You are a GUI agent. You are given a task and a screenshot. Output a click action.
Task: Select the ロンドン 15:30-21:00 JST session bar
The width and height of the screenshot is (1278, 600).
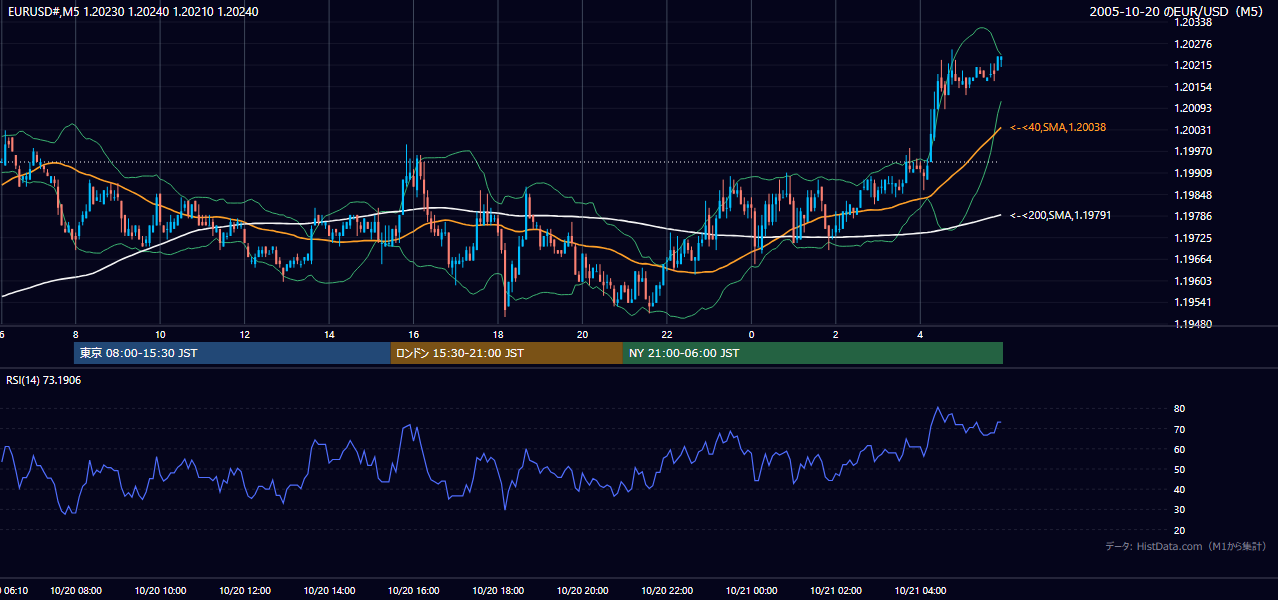click(x=507, y=353)
